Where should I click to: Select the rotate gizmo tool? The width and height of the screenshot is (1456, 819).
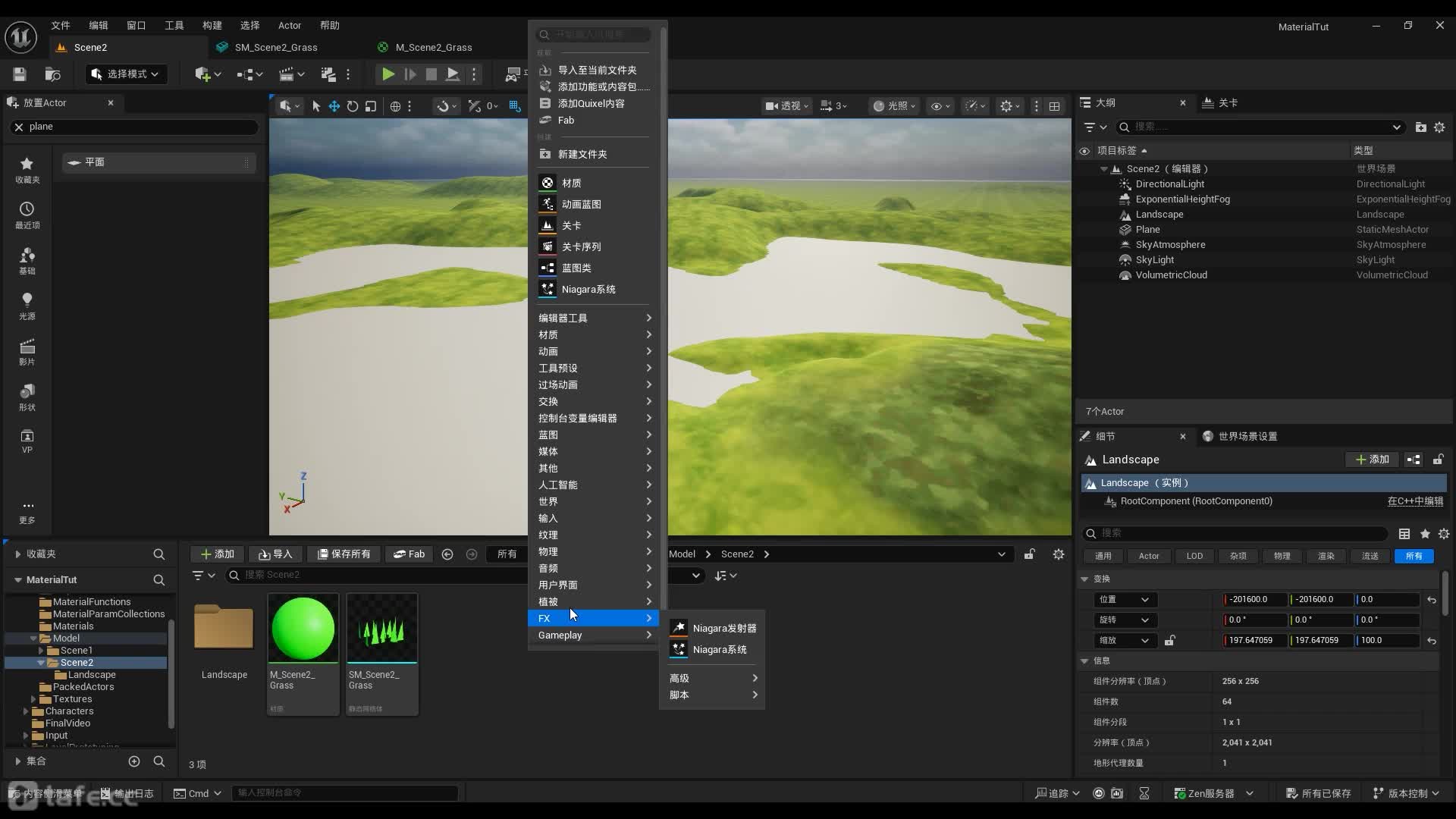[x=353, y=106]
